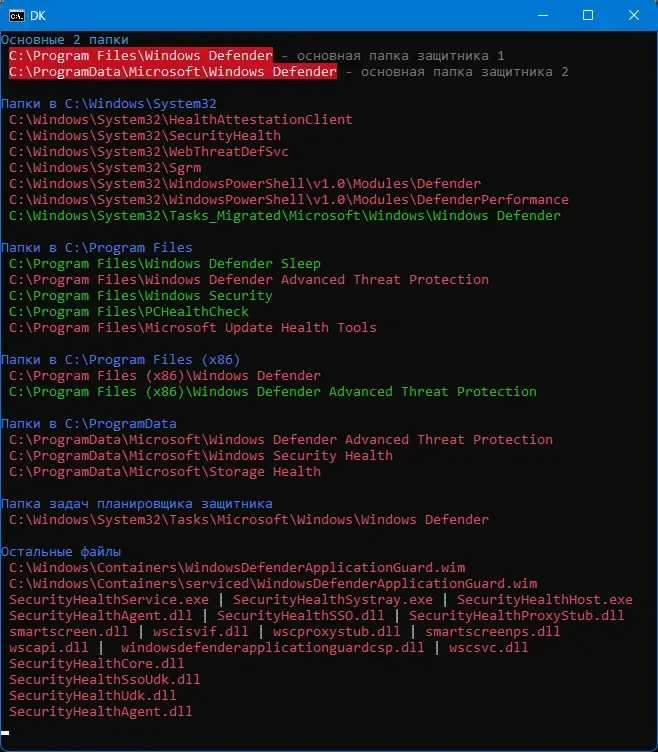Click the highlighted C:\Program Files\Windows Defender path
This screenshot has height=752, width=658.
140,56
